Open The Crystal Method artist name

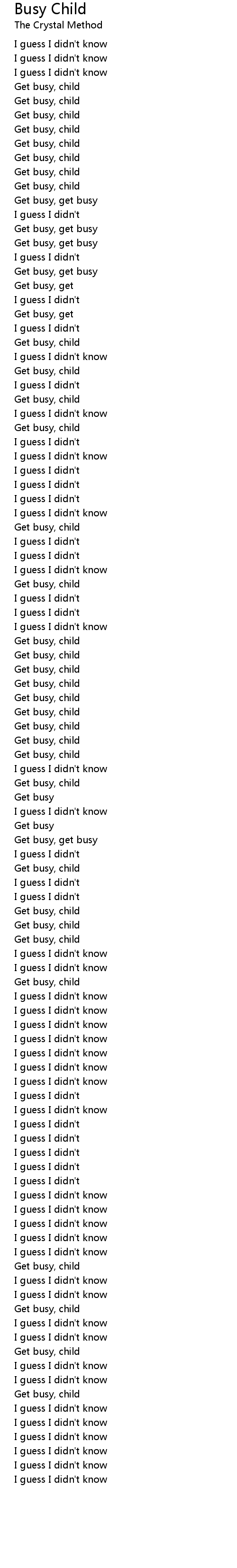(x=58, y=25)
